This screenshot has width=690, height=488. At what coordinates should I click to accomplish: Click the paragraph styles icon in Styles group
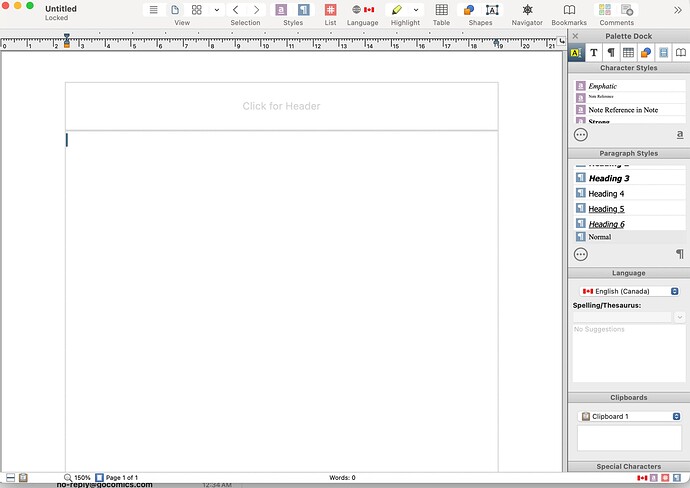pyautogui.click(x=303, y=10)
